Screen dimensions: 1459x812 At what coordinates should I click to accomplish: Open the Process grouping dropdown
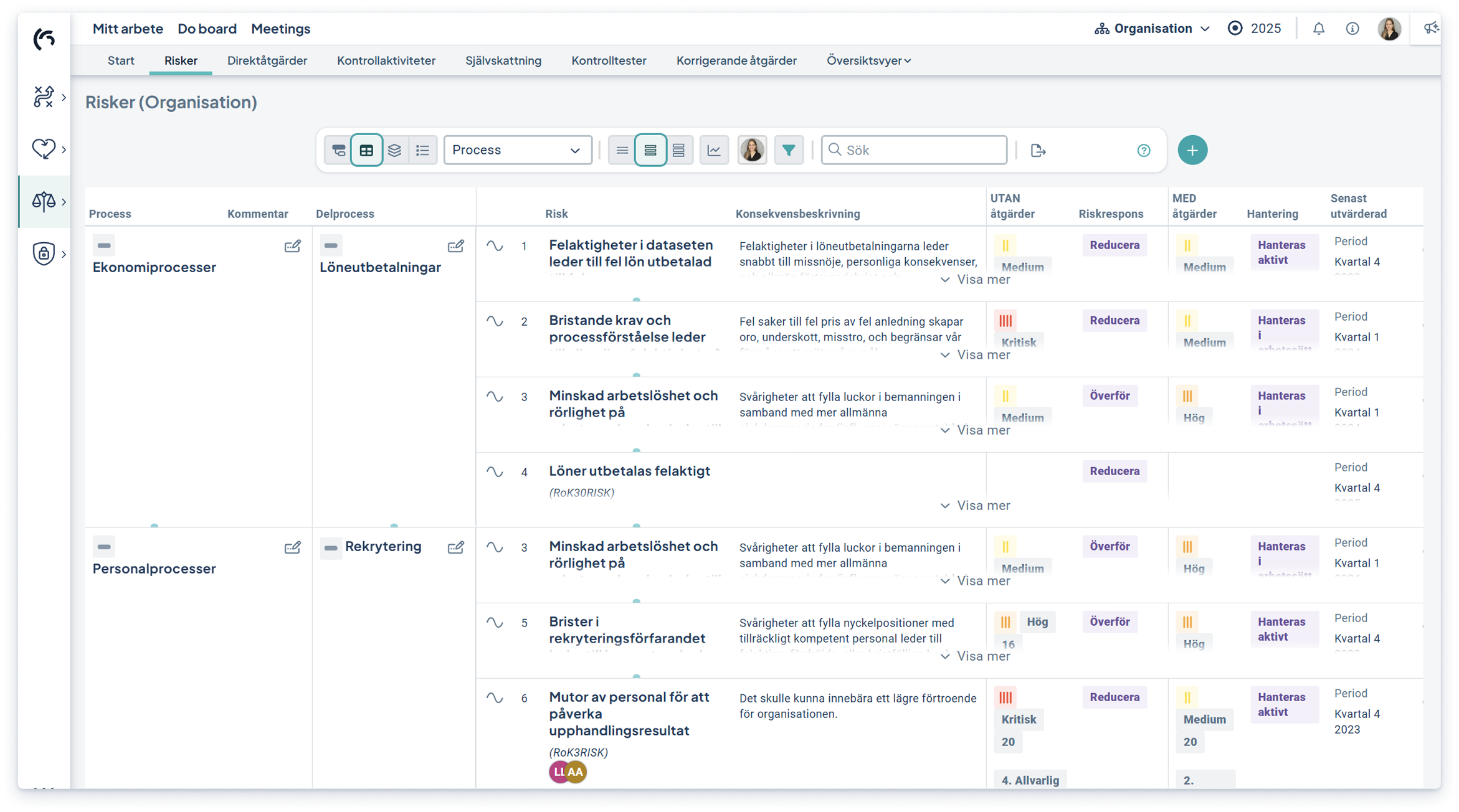tap(517, 150)
